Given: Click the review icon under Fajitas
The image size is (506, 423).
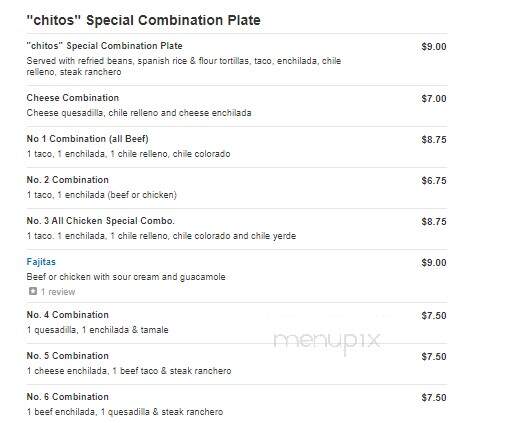Looking at the screenshot, I should (x=33, y=291).
